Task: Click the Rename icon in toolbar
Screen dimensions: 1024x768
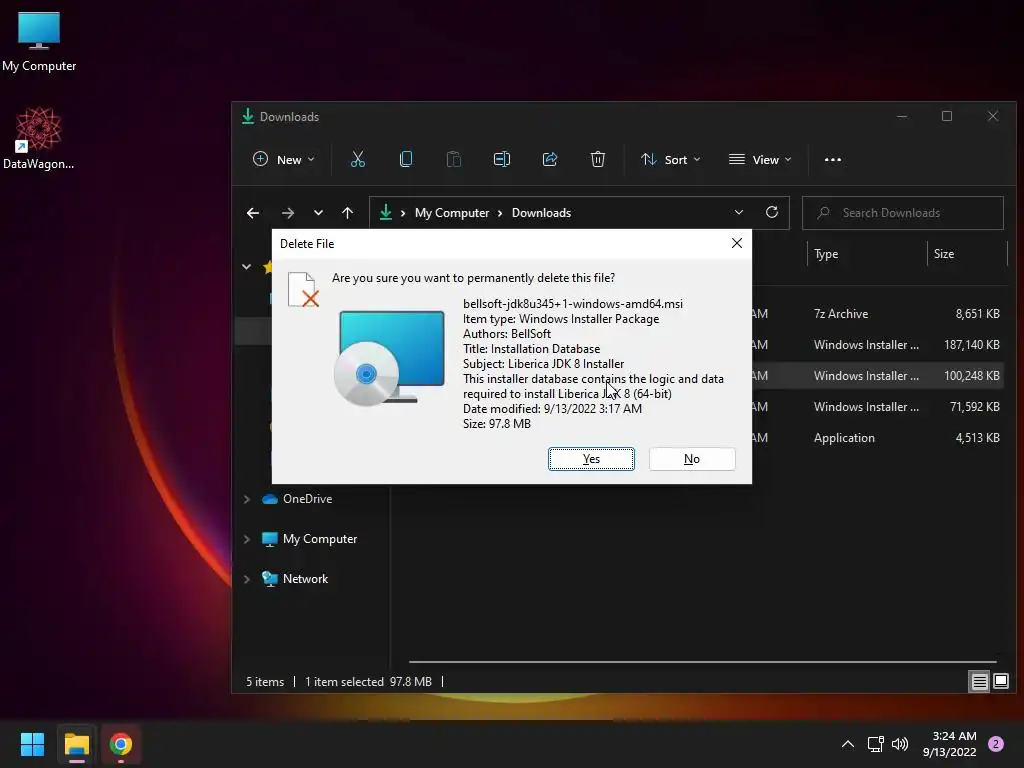Action: click(502, 159)
